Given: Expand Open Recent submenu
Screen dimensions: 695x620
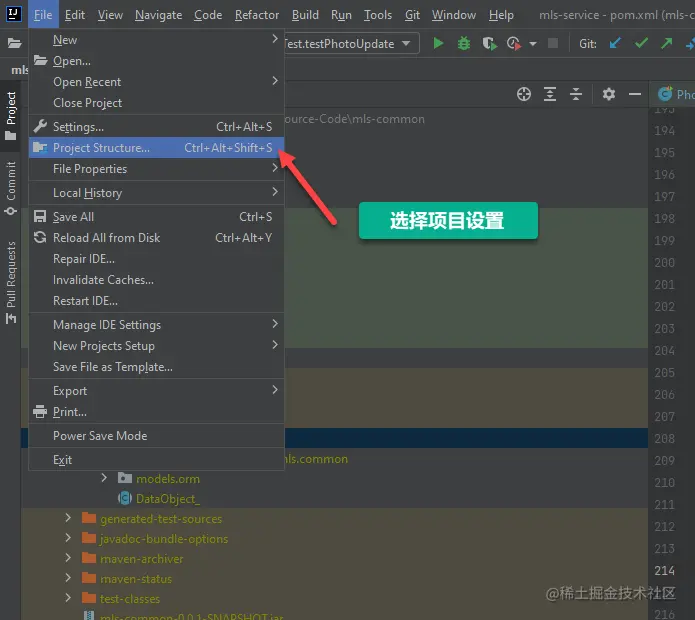Looking at the screenshot, I should [156, 82].
